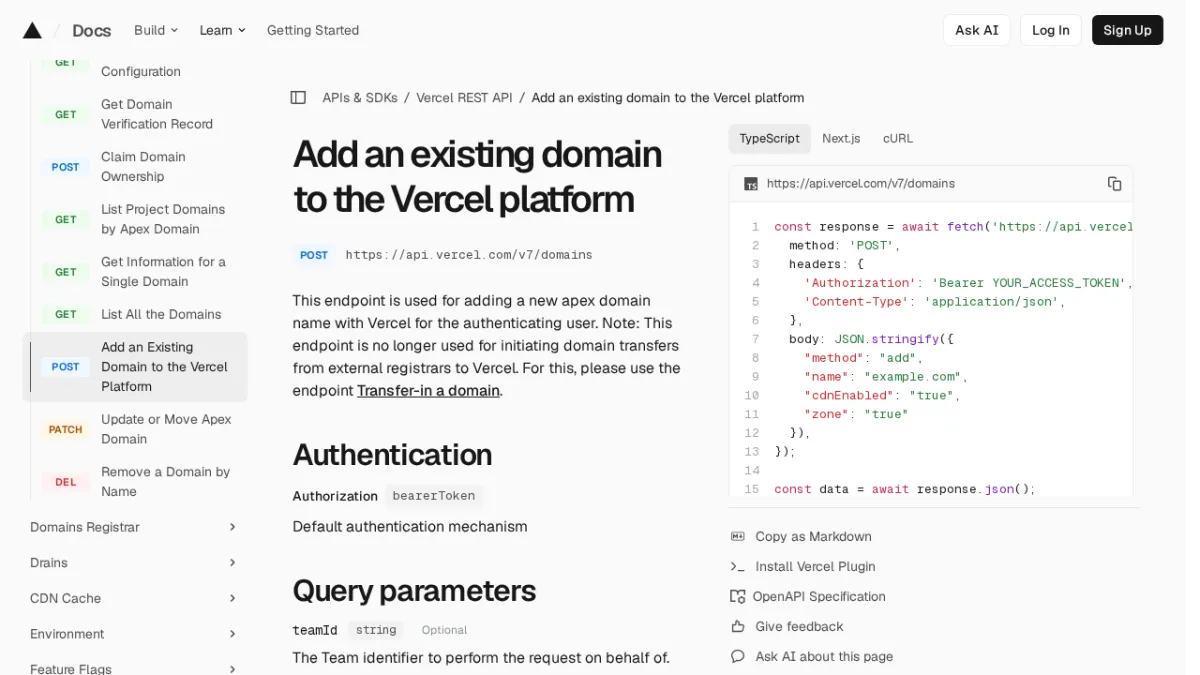Click Docs in the header
Screen dimensions: 1200x675
(x=92, y=31)
